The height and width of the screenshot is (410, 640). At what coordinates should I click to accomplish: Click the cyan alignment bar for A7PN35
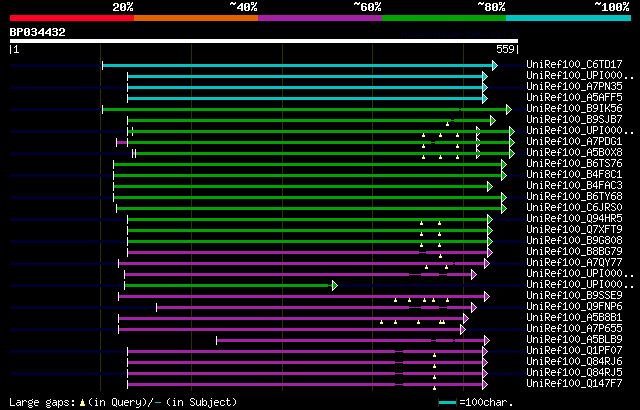[x=305, y=87]
